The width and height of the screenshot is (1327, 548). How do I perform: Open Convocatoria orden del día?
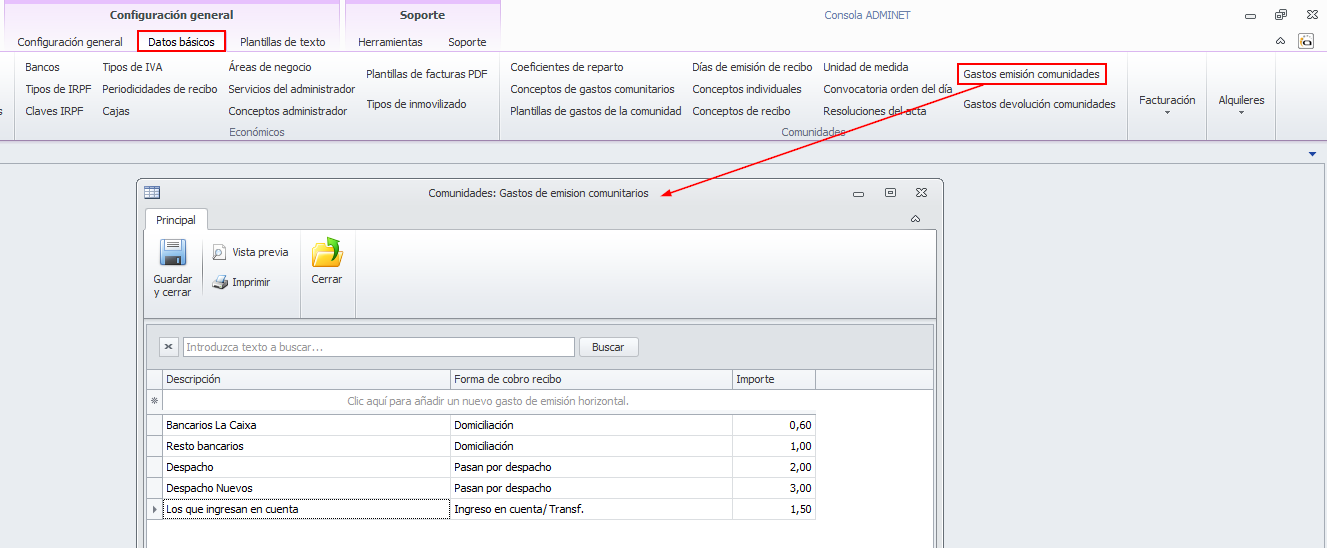pyautogui.click(x=888, y=89)
